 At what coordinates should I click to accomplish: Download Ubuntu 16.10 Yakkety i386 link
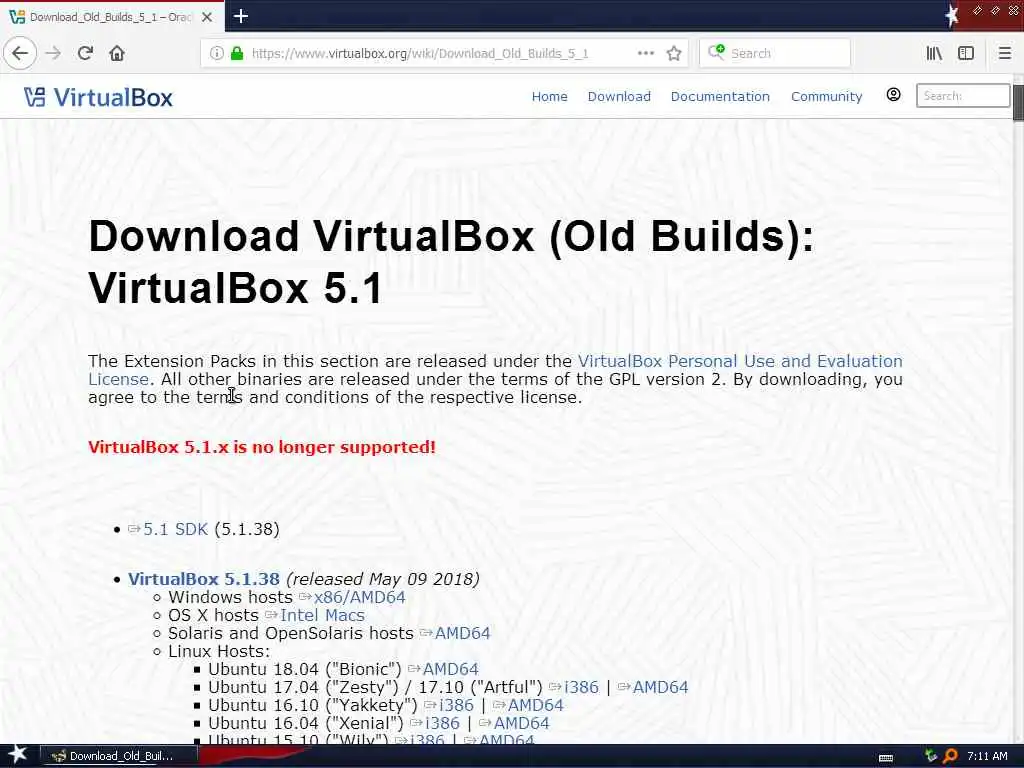pos(456,705)
